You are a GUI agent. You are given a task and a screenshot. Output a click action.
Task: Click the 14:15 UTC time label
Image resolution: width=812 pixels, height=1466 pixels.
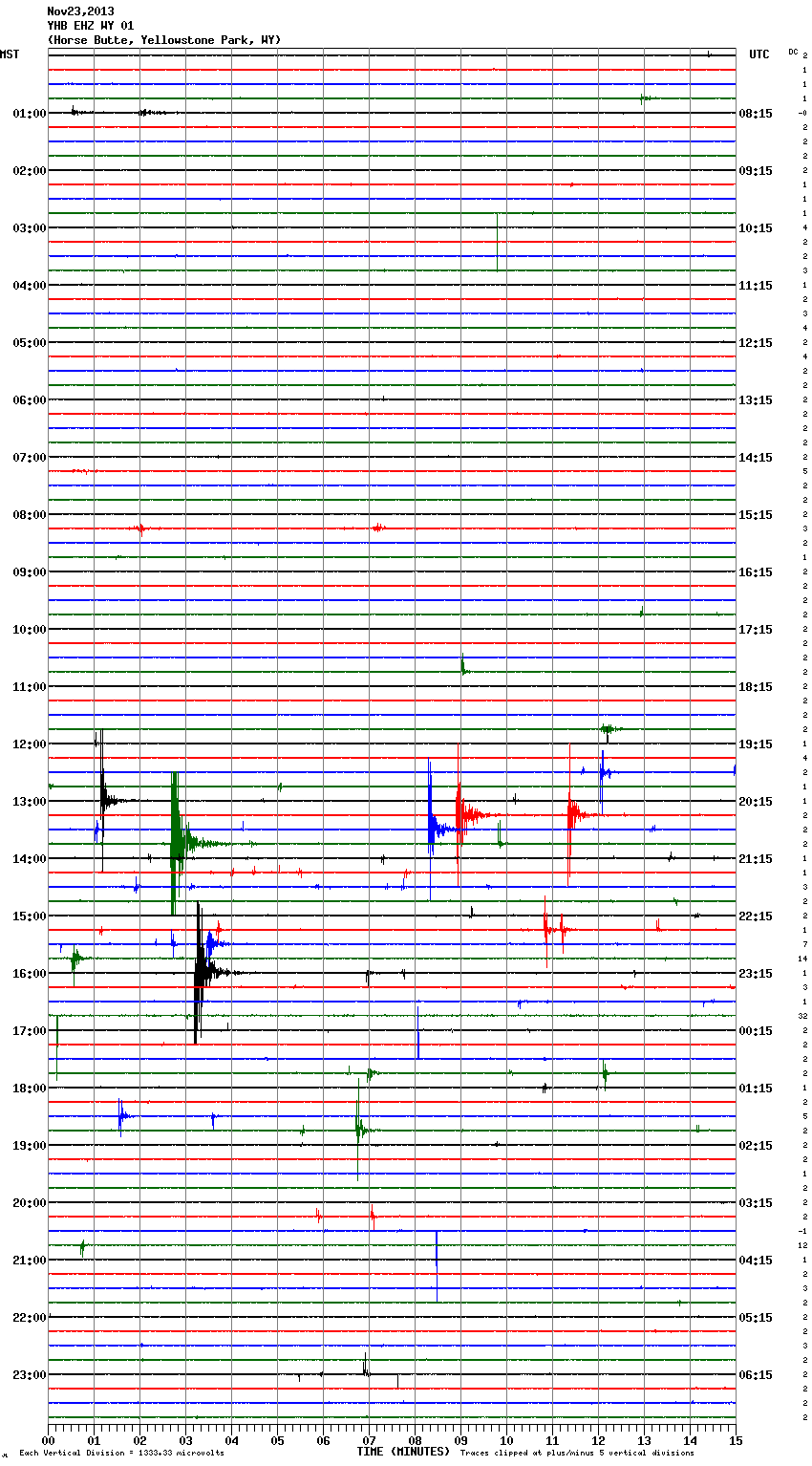756,458
